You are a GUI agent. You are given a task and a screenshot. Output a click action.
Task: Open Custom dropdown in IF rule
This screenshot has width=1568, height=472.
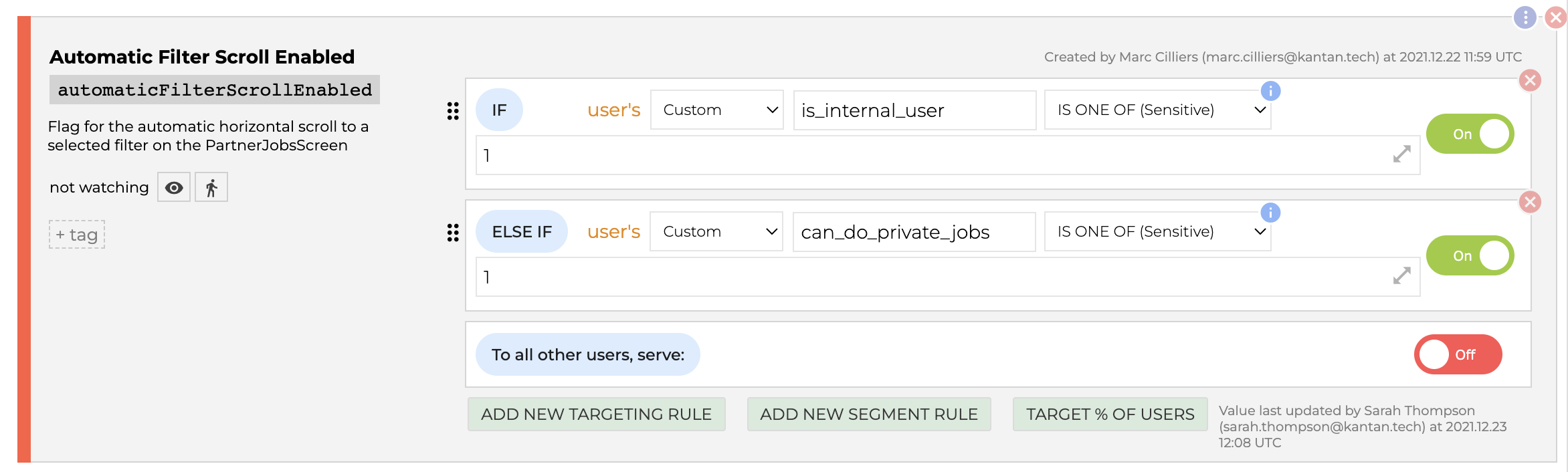click(x=716, y=110)
